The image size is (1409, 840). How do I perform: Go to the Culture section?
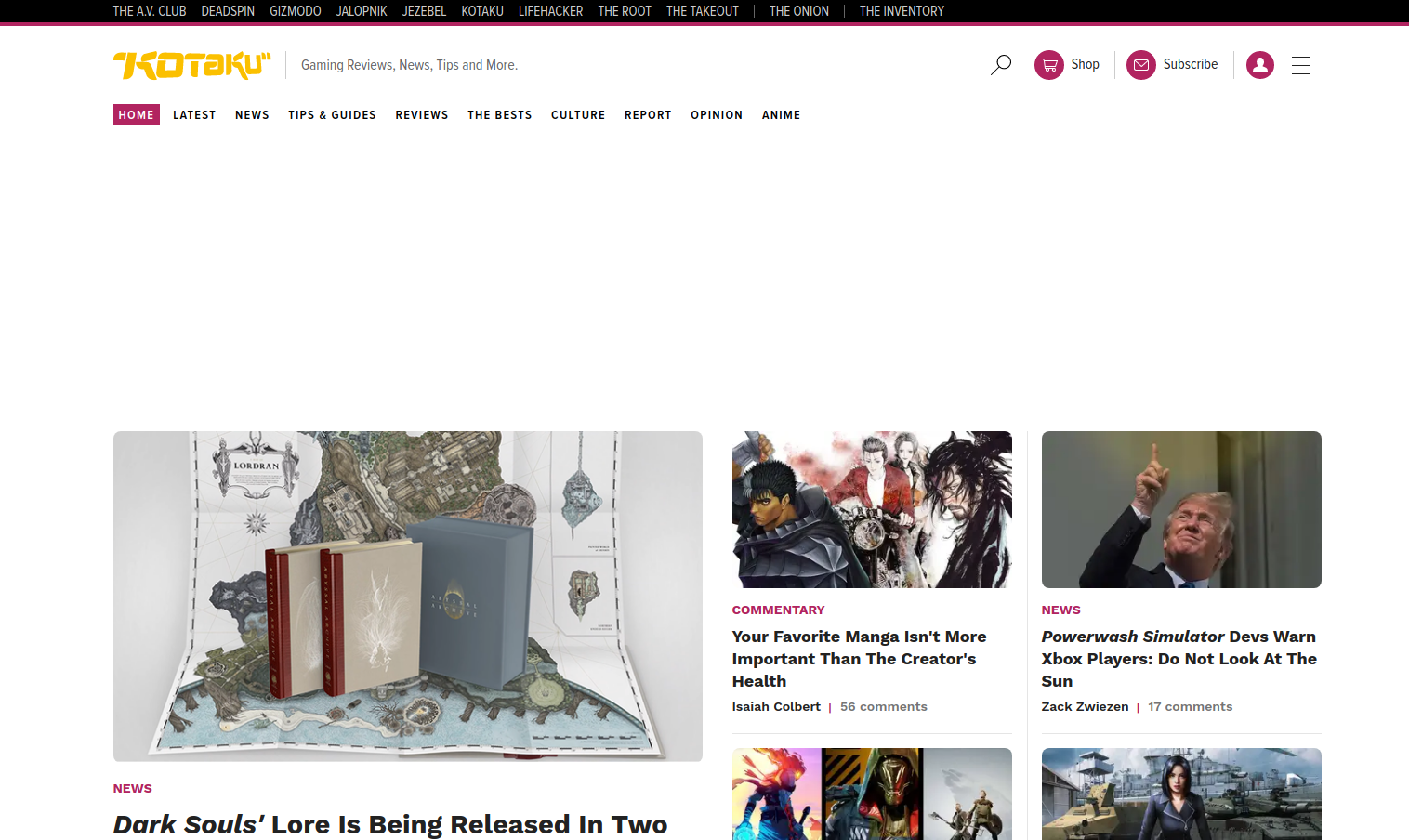point(578,115)
